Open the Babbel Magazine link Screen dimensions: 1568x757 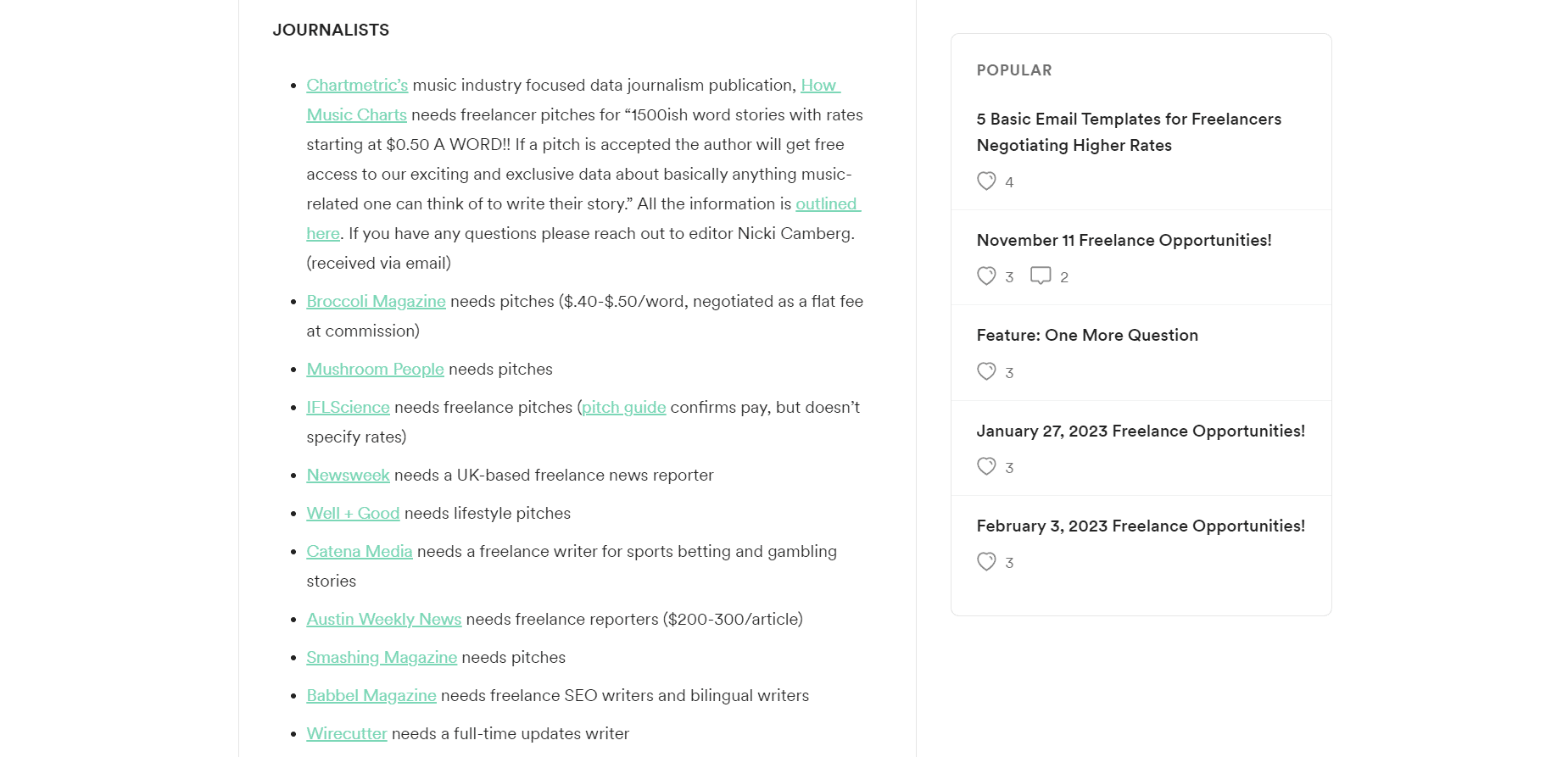tap(371, 696)
